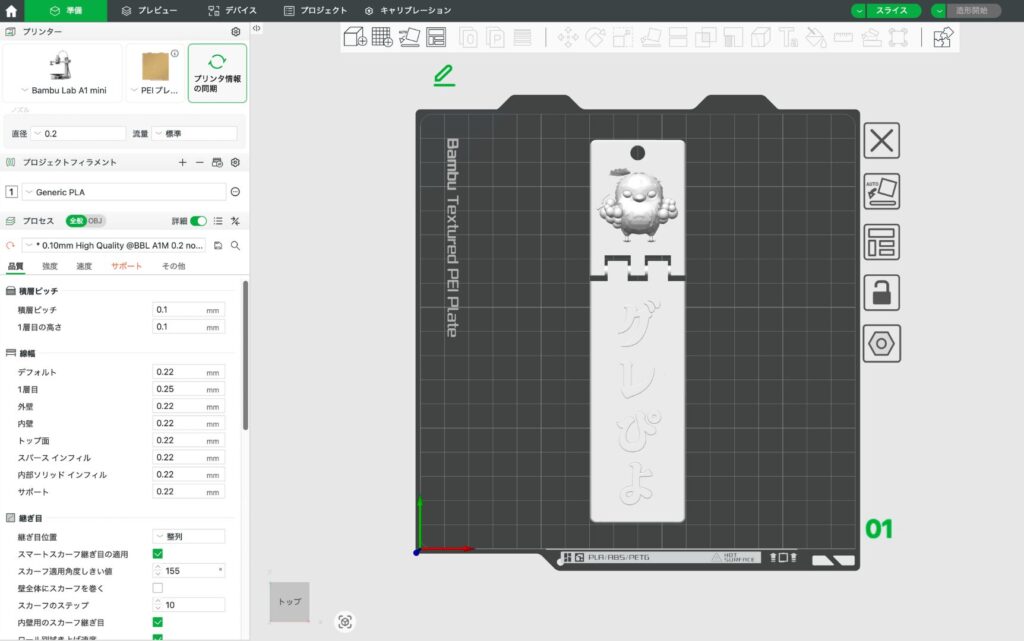Select the その他 process tab
Image resolution: width=1024 pixels, height=641 pixels.
[x=174, y=266]
